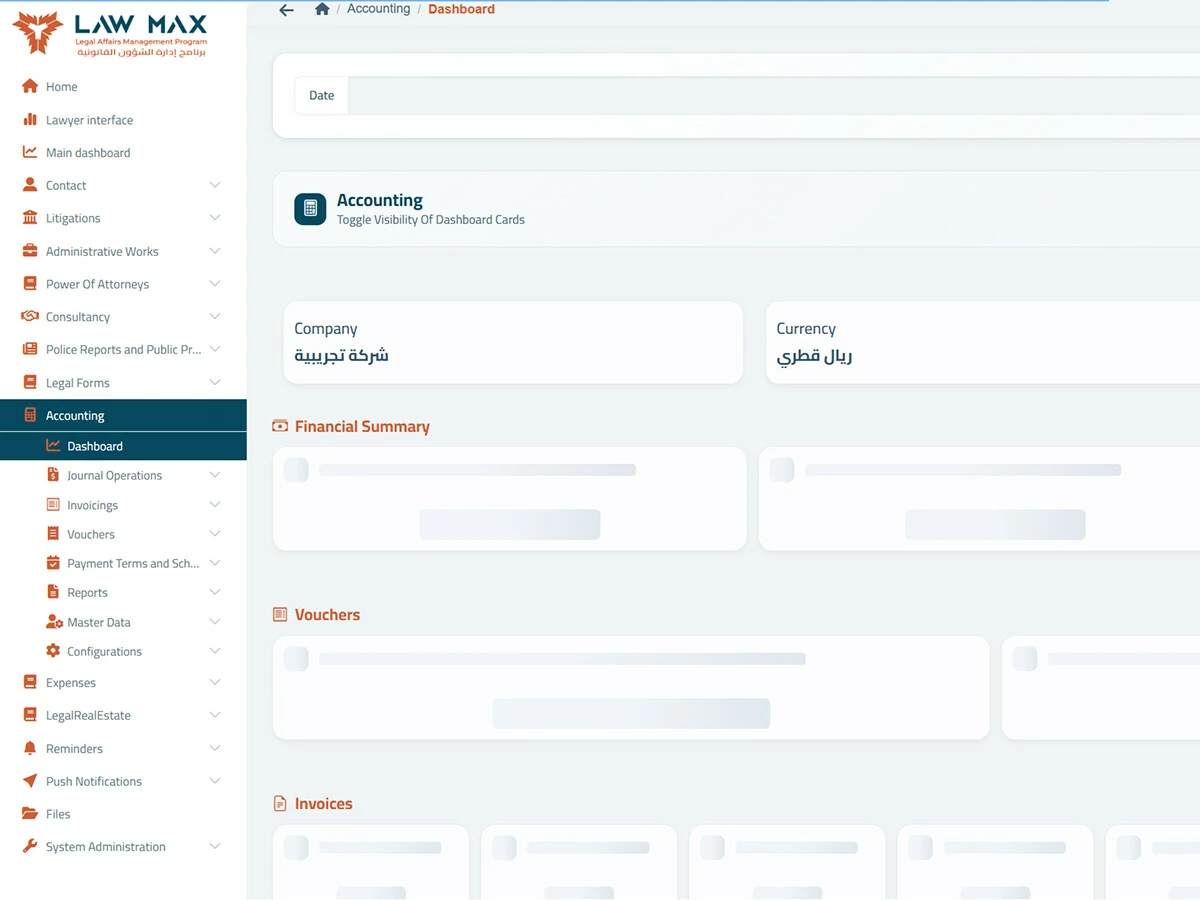Click the Push Notifications paper plane icon
The image size is (1200, 900).
[x=30, y=781]
